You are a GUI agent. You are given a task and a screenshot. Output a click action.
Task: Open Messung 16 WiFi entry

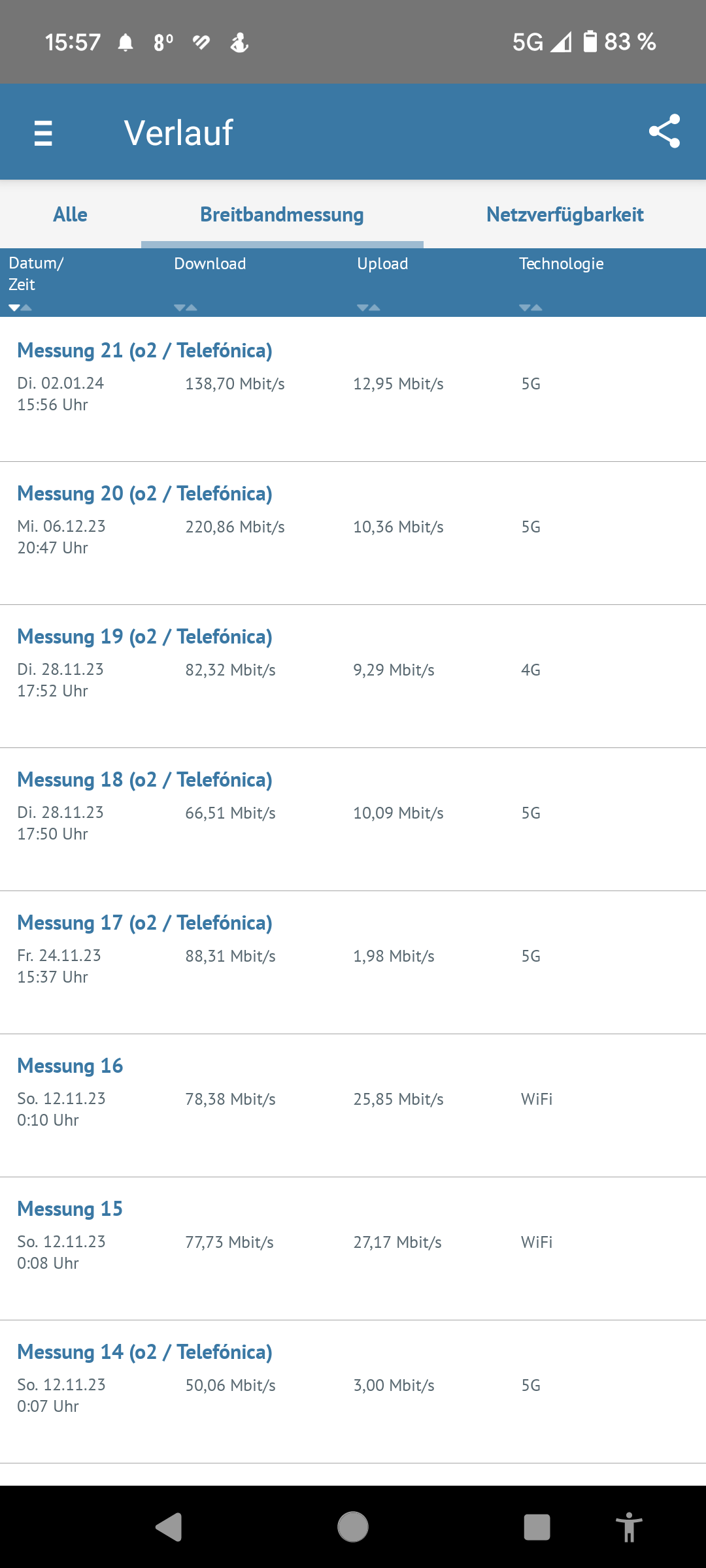[353, 1105]
